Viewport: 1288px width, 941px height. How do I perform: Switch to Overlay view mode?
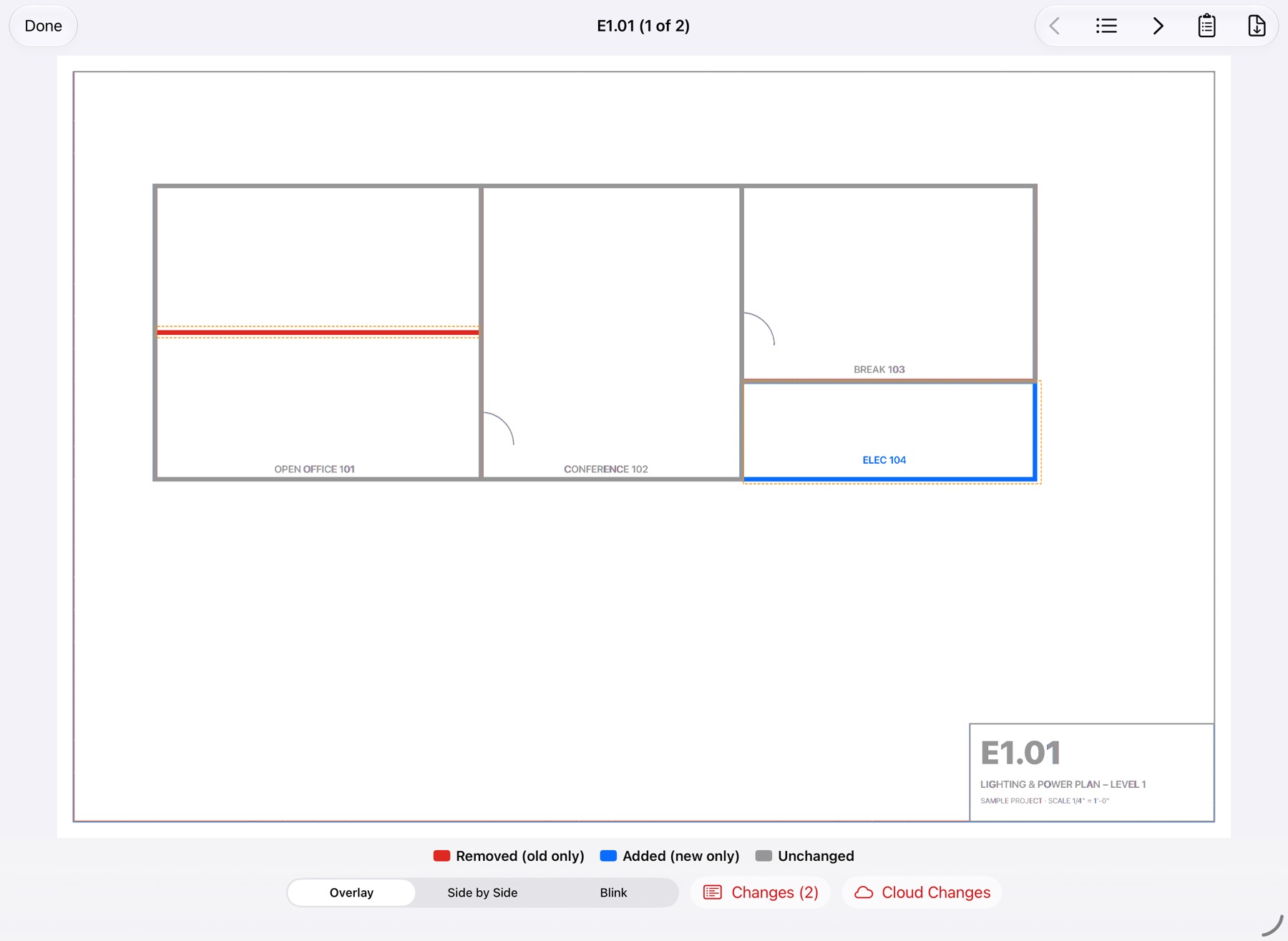click(x=351, y=892)
